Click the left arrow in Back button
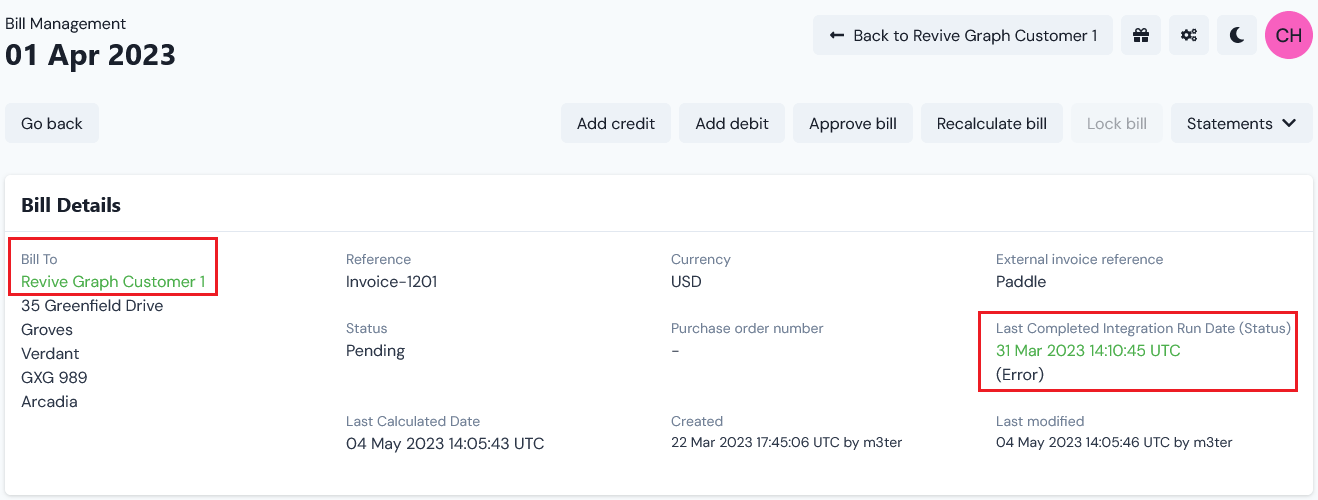The image size is (1318, 500). point(837,35)
